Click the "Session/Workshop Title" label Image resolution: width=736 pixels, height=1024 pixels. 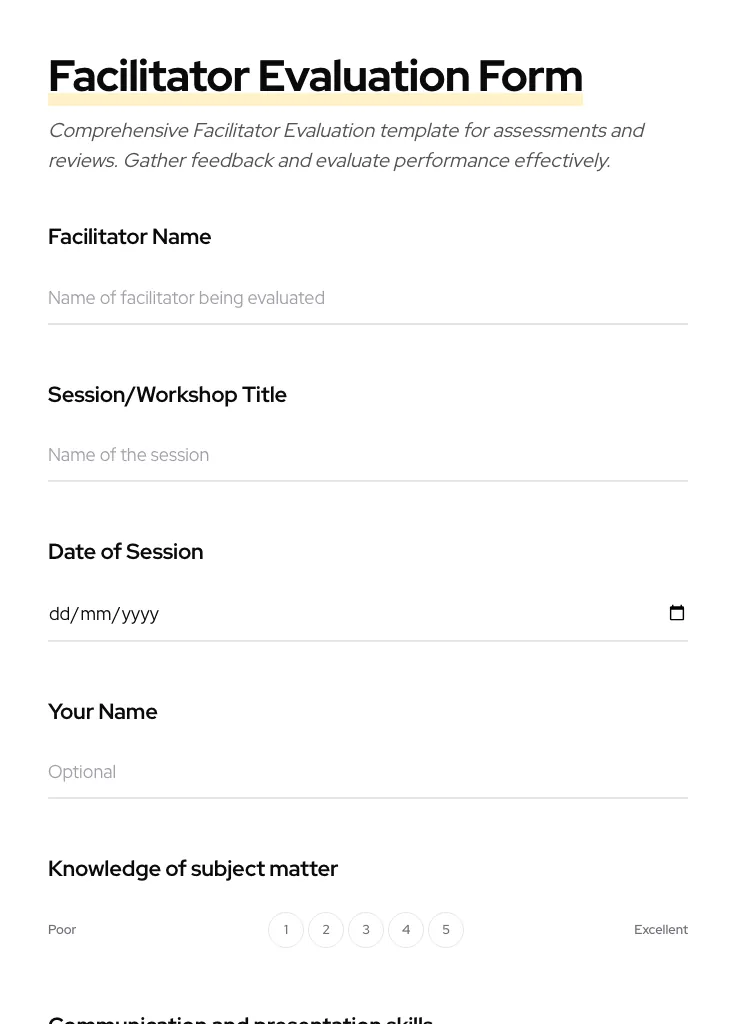(167, 395)
